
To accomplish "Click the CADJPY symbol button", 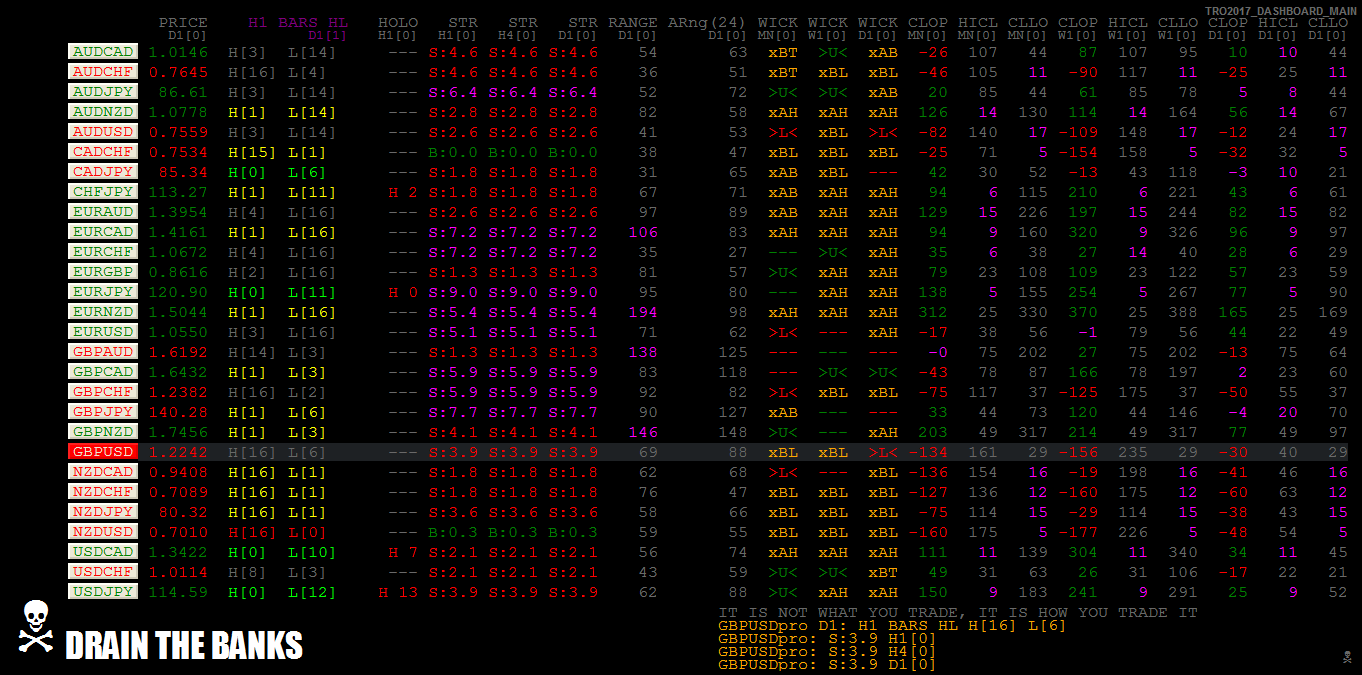I will tap(102, 172).
